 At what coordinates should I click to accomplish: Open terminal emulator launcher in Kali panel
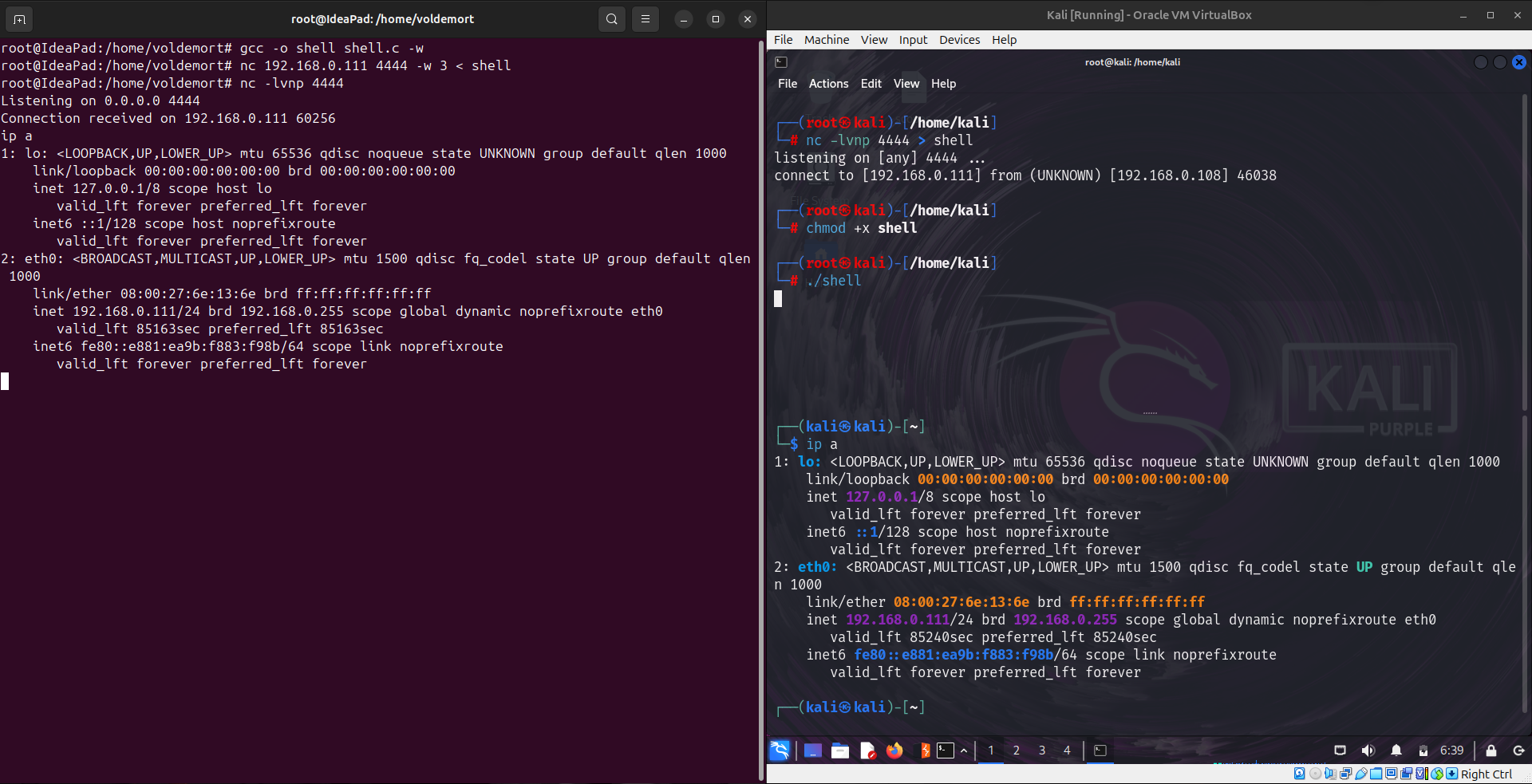click(946, 751)
